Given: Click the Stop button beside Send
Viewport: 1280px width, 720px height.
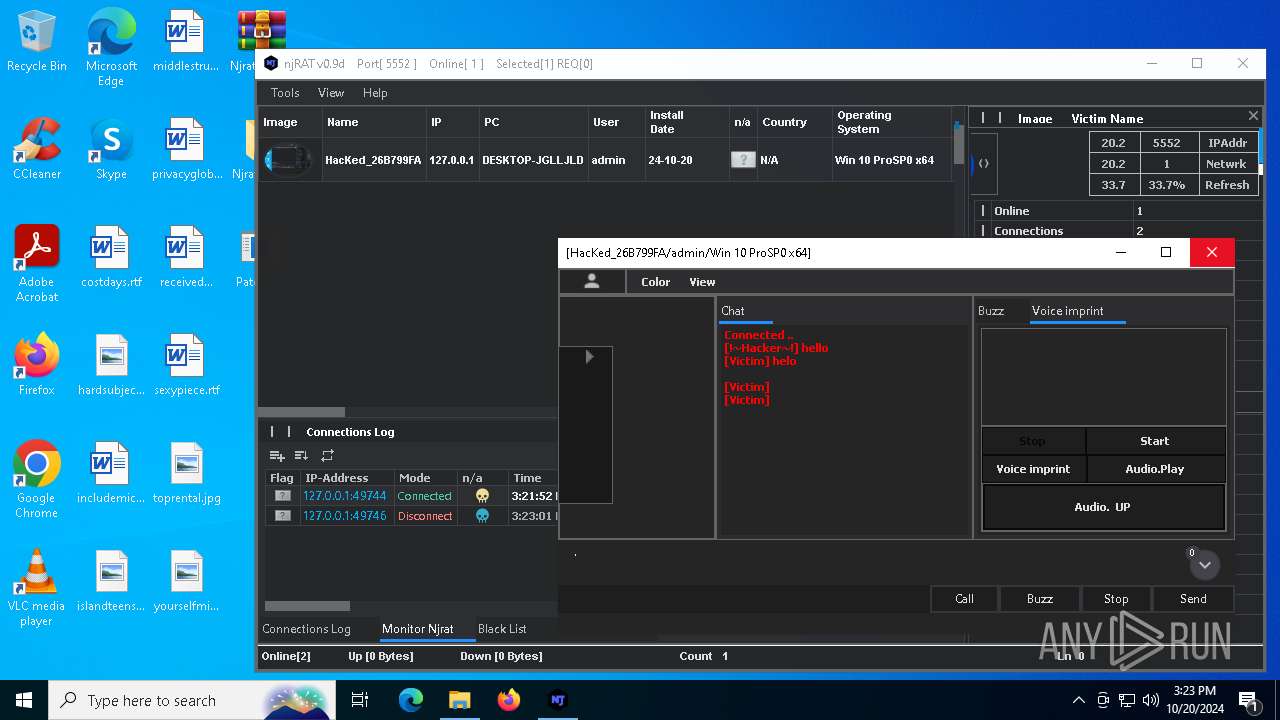Looking at the screenshot, I should [1116, 599].
